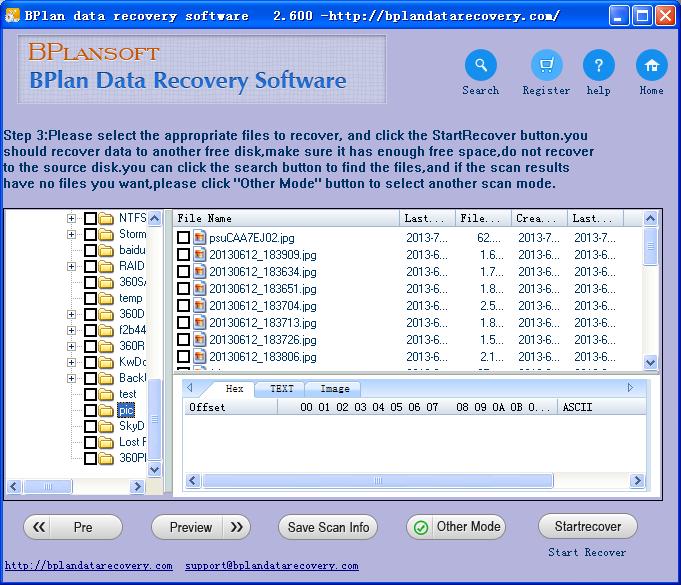Expand the KwDc tree node
The width and height of the screenshot is (681, 585).
click(x=71, y=362)
